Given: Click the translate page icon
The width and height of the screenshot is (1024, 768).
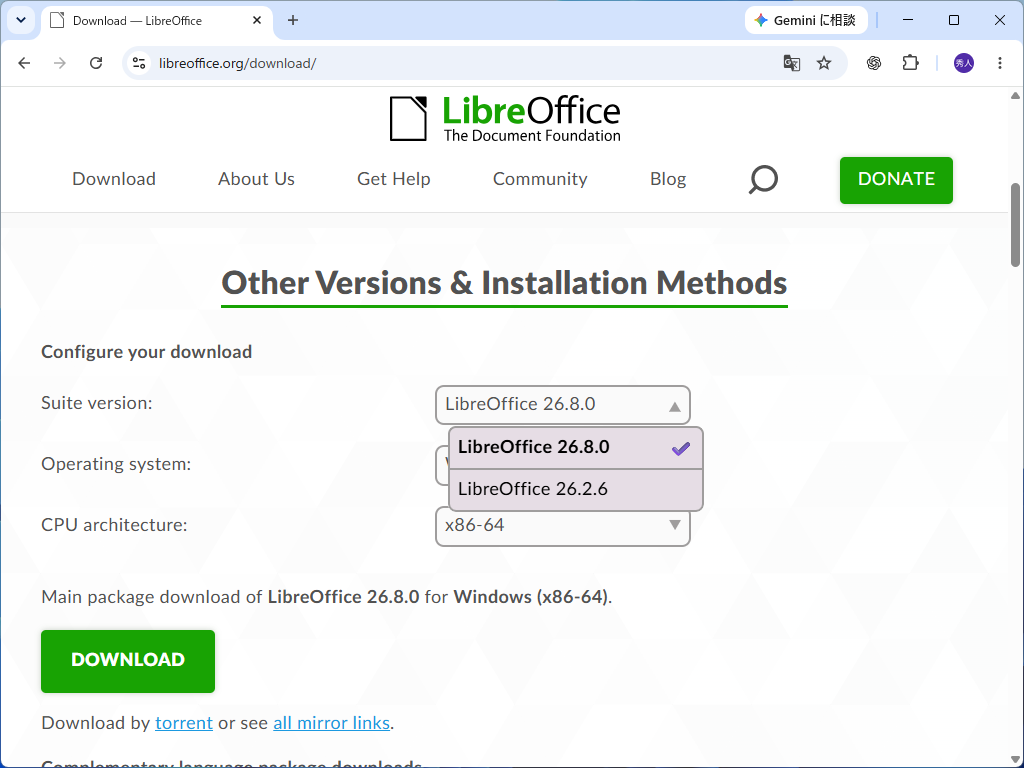Looking at the screenshot, I should (792, 63).
